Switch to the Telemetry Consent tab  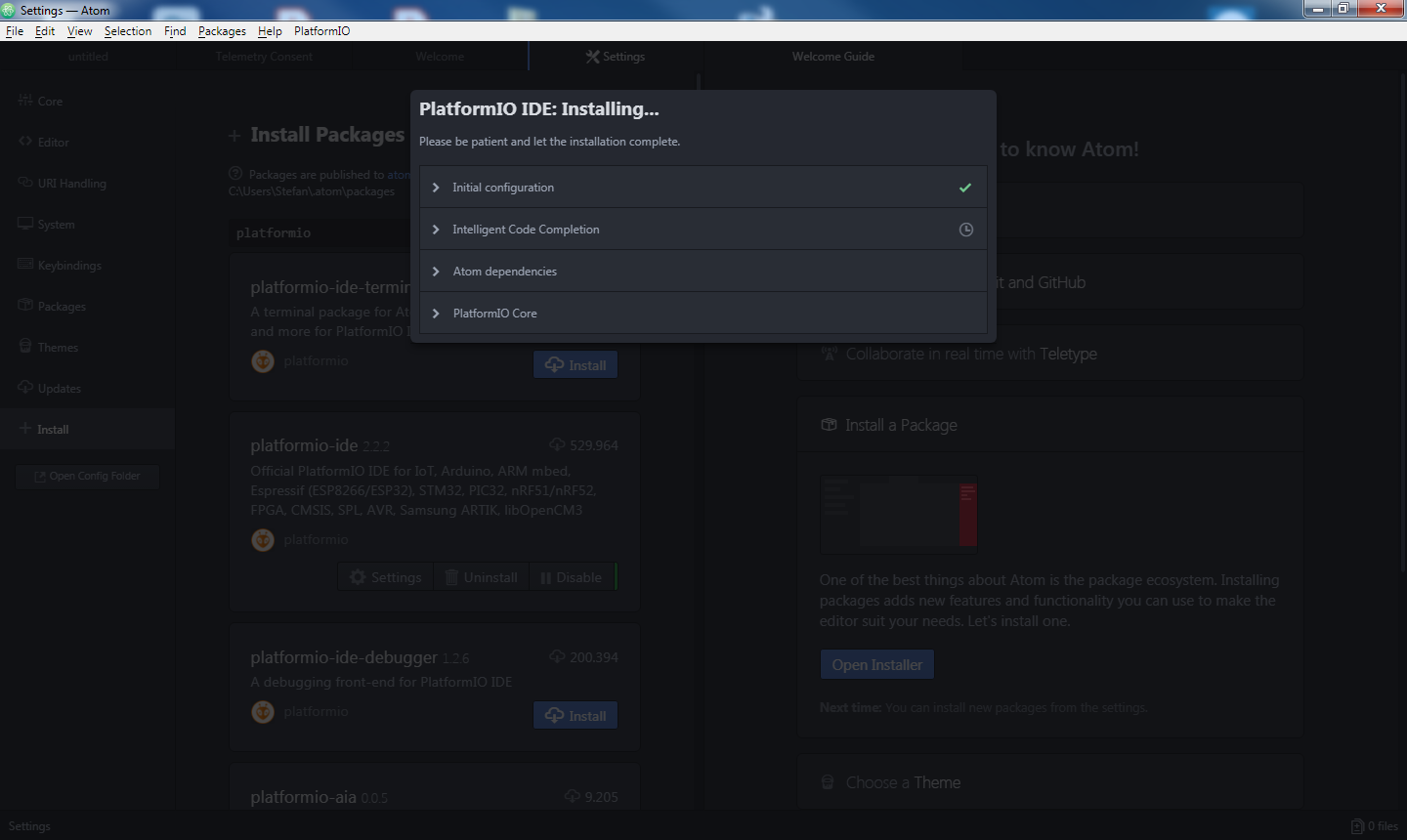point(264,57)
